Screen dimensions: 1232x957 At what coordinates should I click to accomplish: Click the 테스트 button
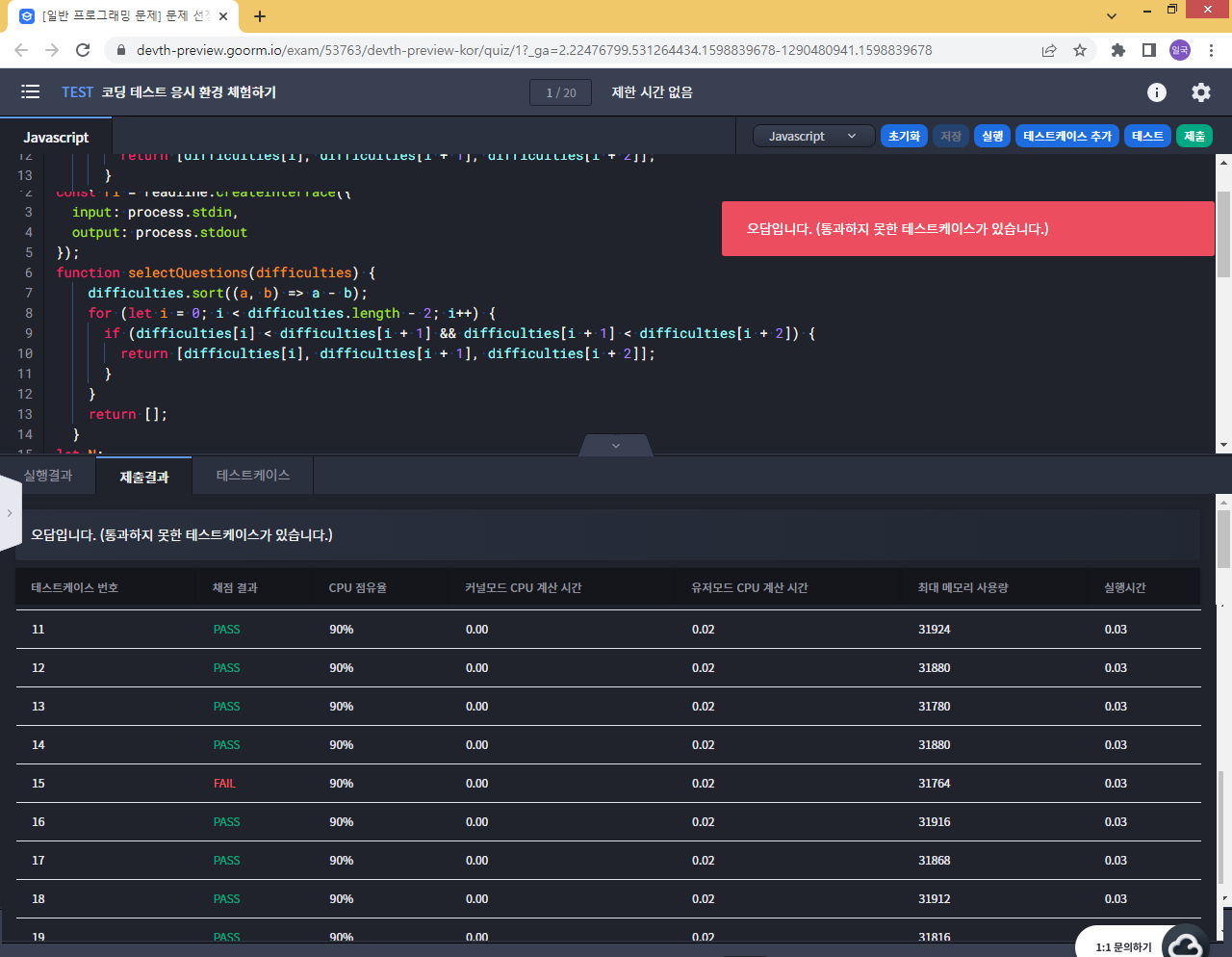(x=1147, y=136)
